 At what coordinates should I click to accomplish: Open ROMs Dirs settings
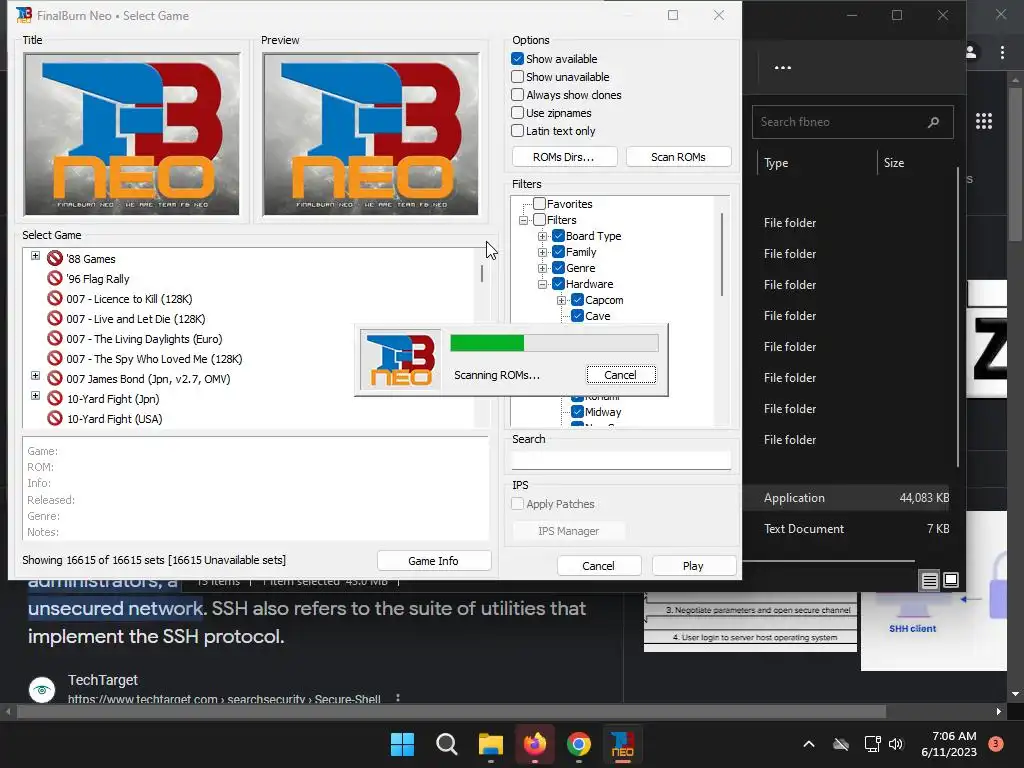click(564, 157)
